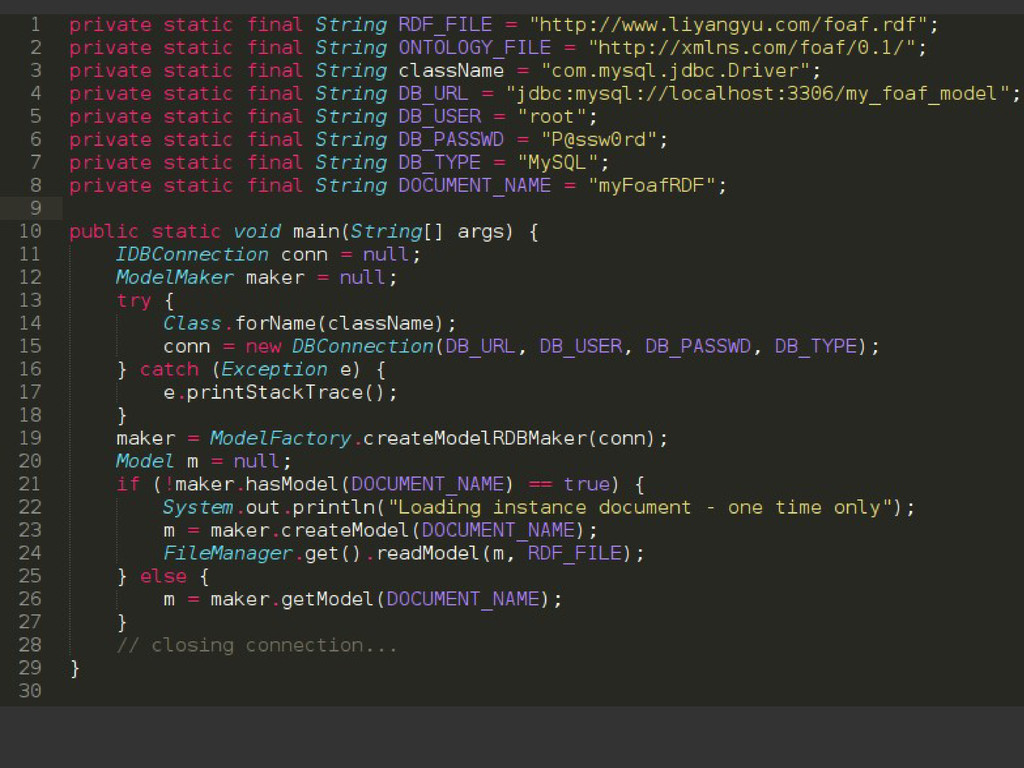Click ModelFactory class name on line 19
Image resolution: width=1024 pixels, height=768 pixels.
pos(280,438)
